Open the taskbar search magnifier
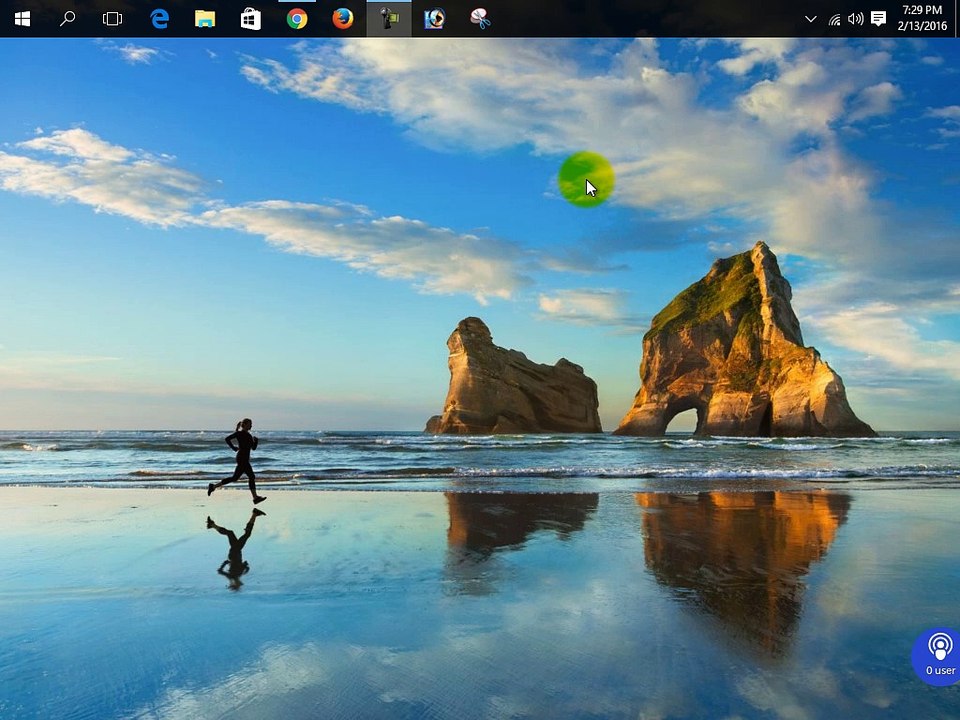The image size is (960, 720). (x=67, y=19)
